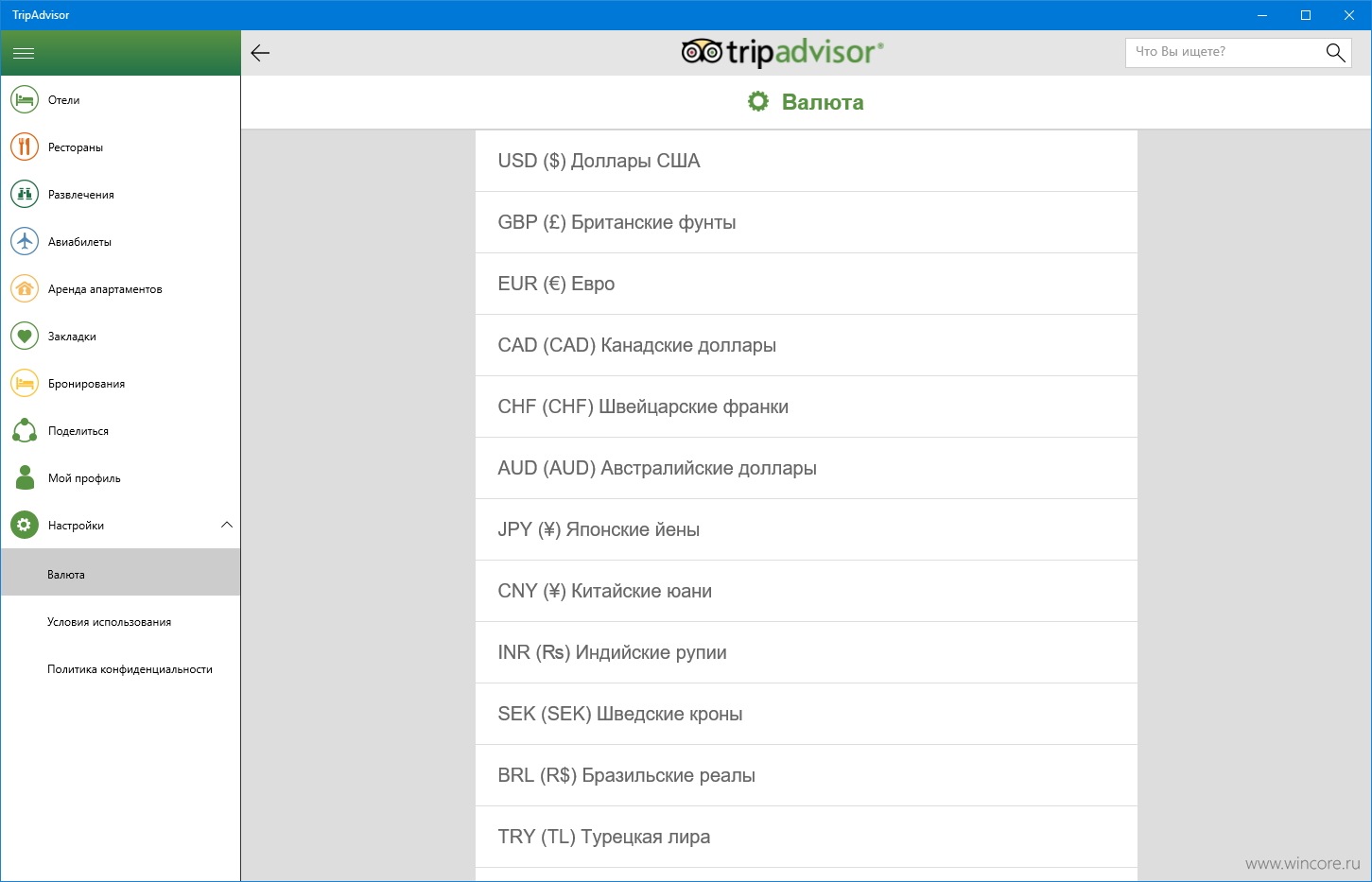Choose AUD Австралийские доллары currency

point(806,468)
